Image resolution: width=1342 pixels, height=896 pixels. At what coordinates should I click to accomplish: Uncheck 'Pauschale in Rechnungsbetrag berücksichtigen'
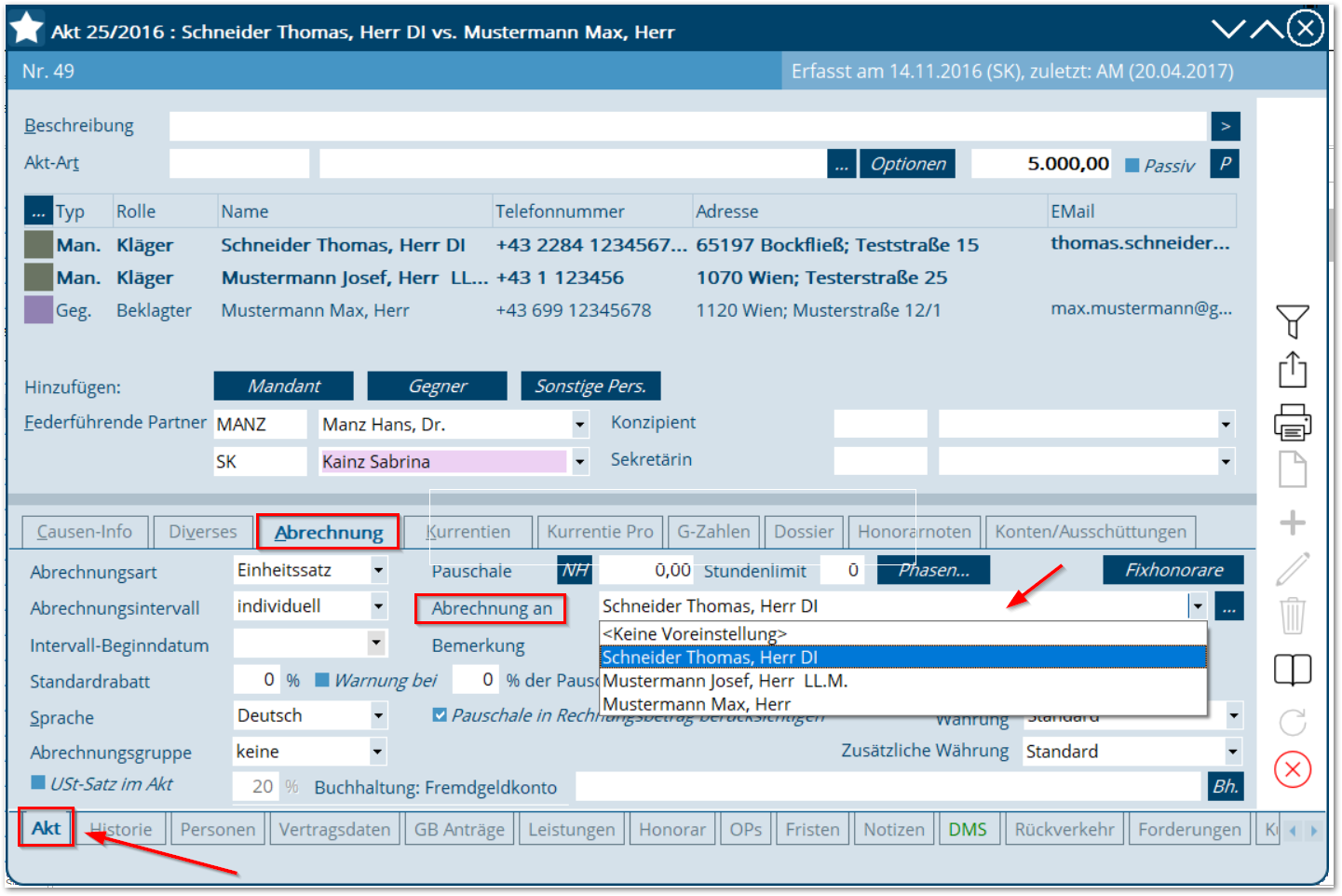pos(440,714)
